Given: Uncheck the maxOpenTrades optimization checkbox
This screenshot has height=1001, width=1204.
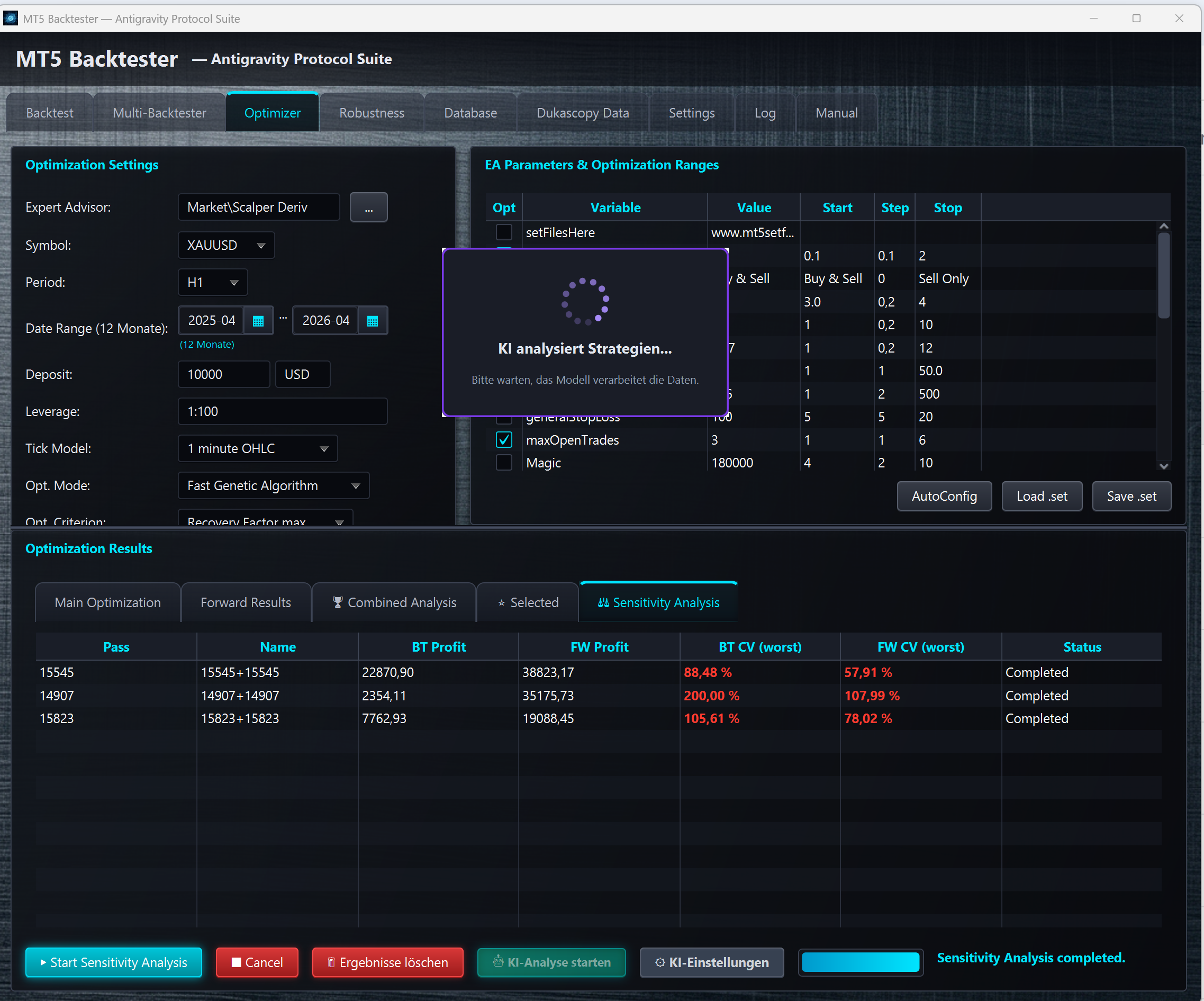Looking at the screenshot, I should pyautogui.click(x=504, y=440).
